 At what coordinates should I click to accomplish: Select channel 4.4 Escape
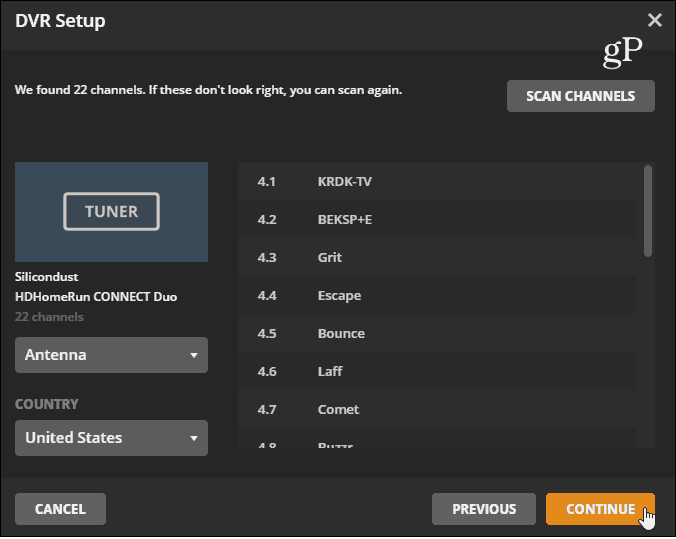tap(437, 295)
